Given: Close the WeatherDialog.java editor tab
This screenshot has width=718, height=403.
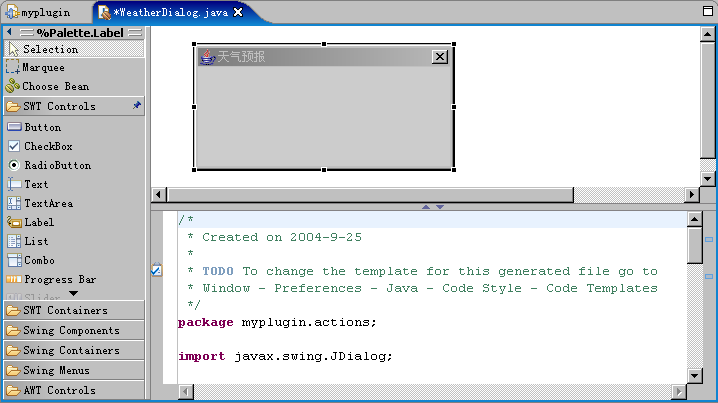Looking at the screenshot, I should click(x=238, y=12).
